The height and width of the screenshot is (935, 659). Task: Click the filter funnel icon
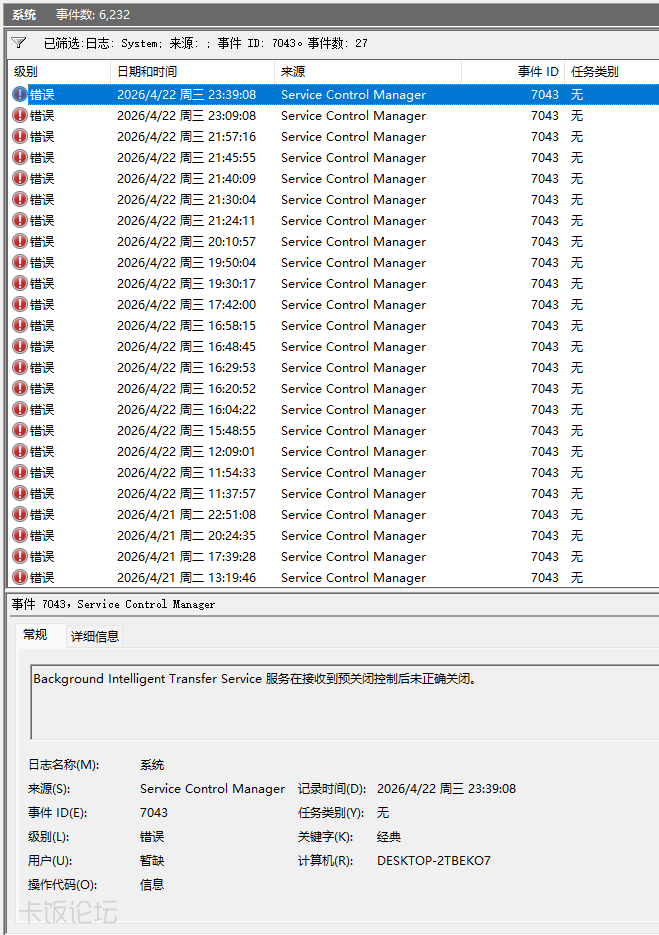click(x=18, y=43)
